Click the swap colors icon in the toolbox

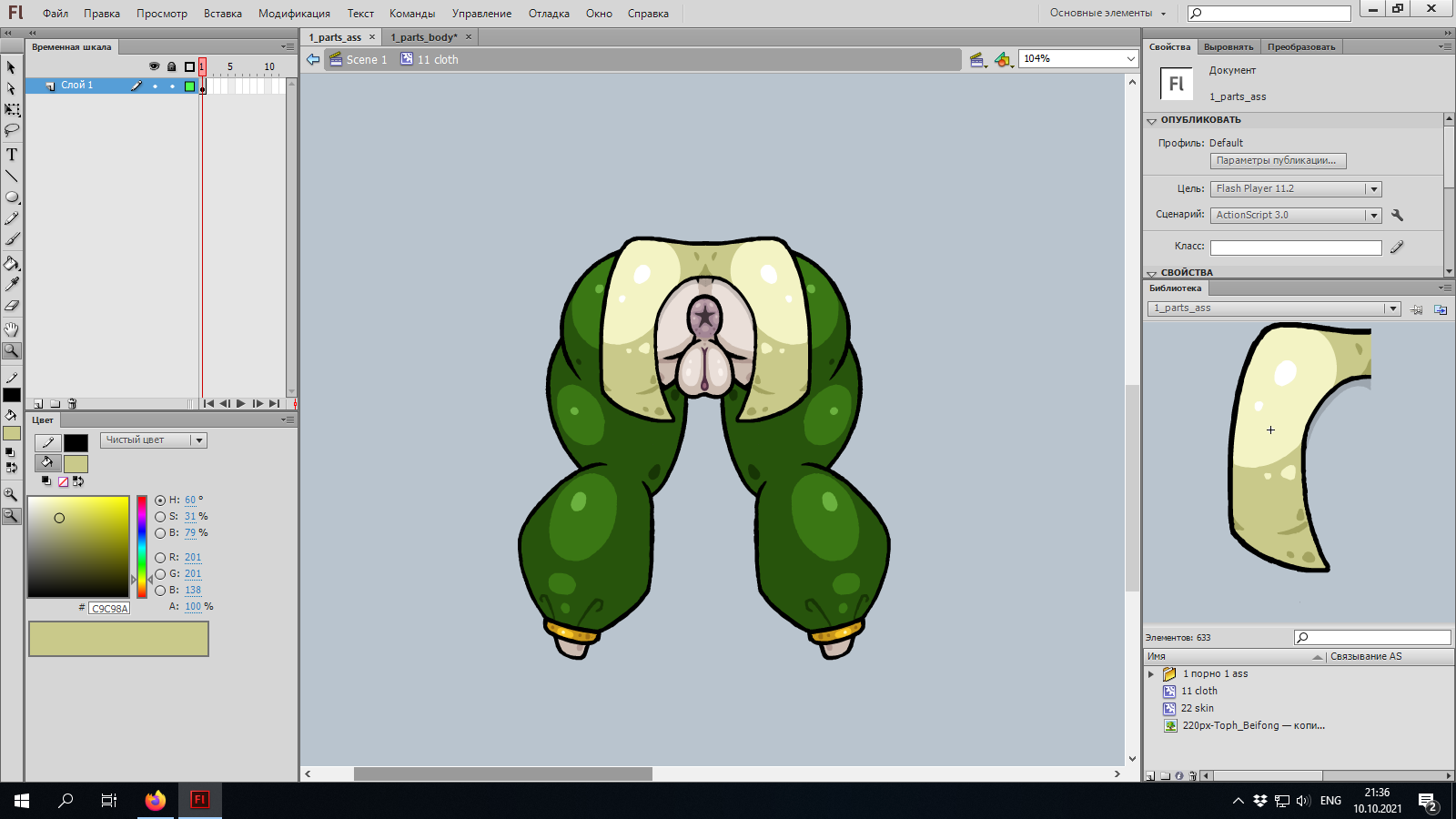[x=12, y=468]
